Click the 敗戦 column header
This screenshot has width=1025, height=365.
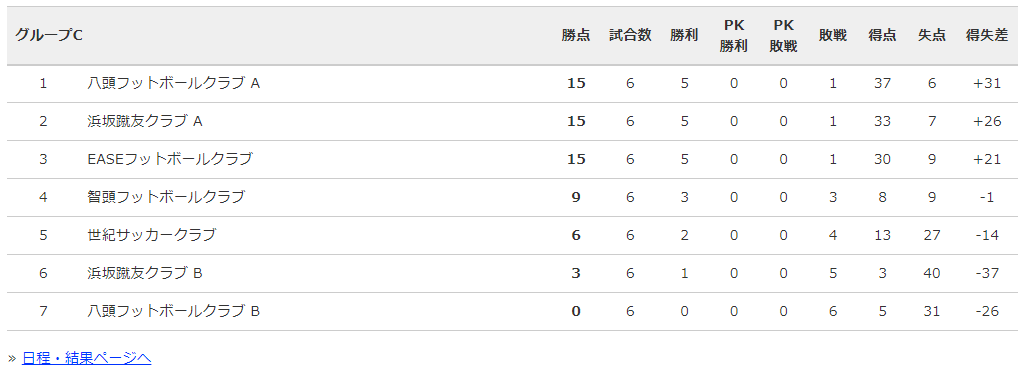(833, 35)
